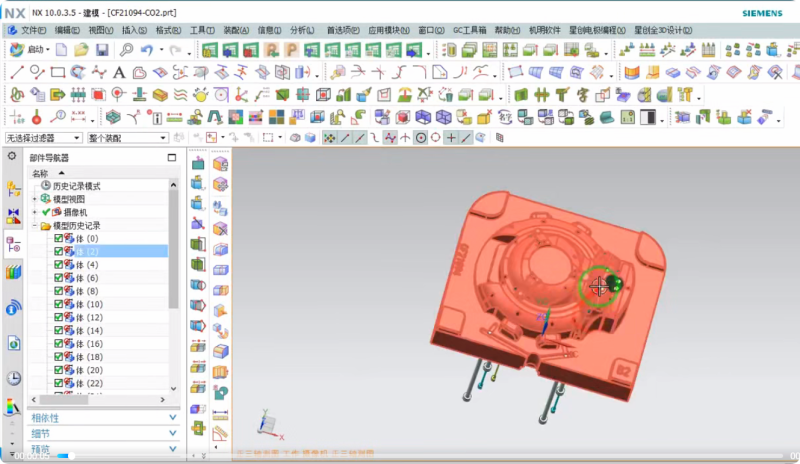Click the 名称 column header

[40, 173]
